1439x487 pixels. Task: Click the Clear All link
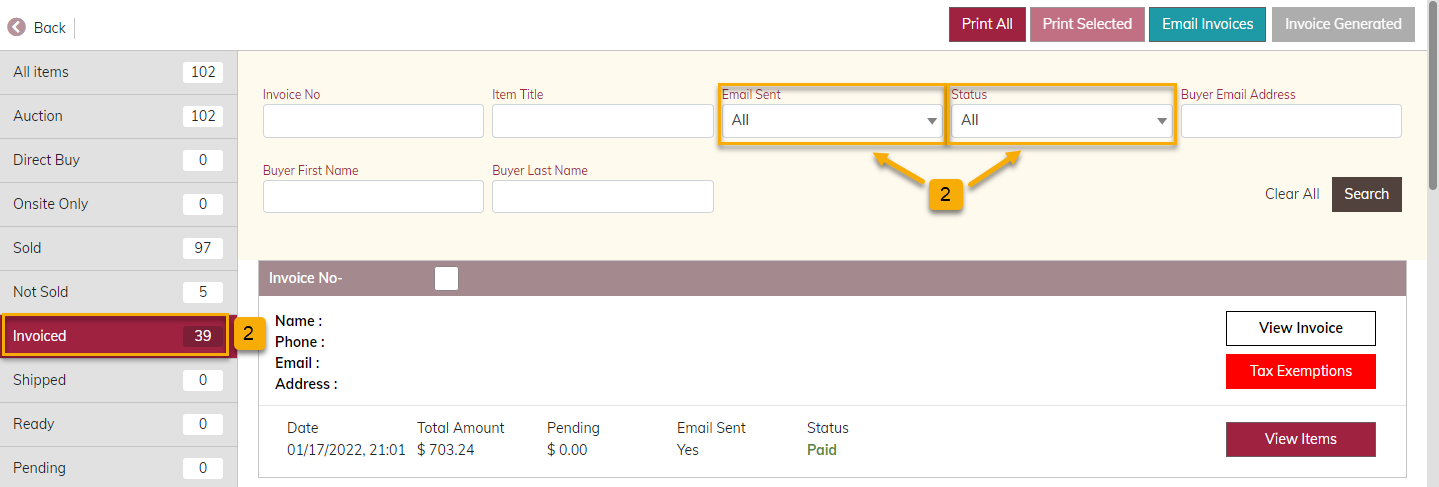(1292, 194)
